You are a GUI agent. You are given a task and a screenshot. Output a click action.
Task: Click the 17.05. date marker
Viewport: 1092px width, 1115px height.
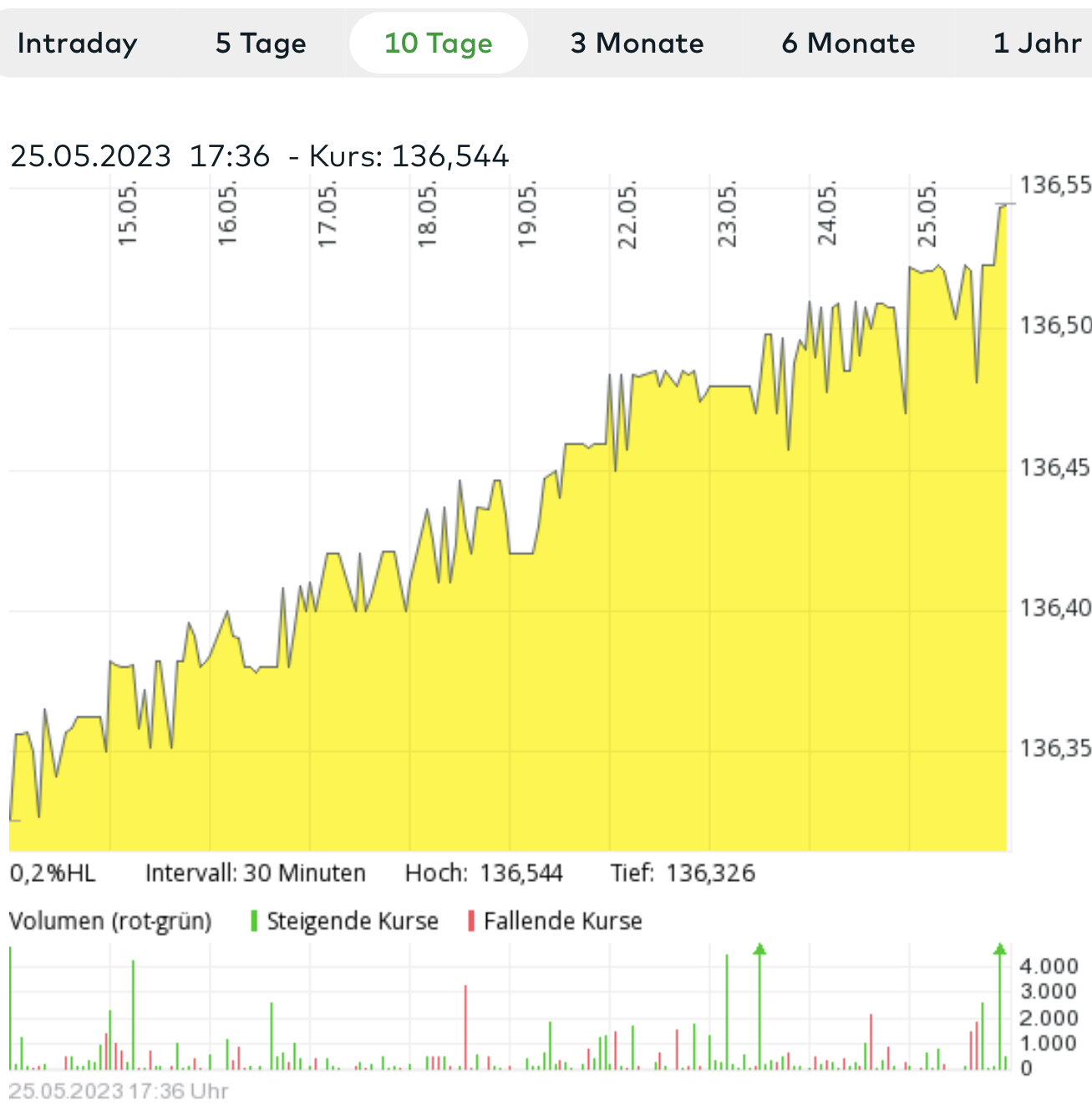(x=328, y=215)
